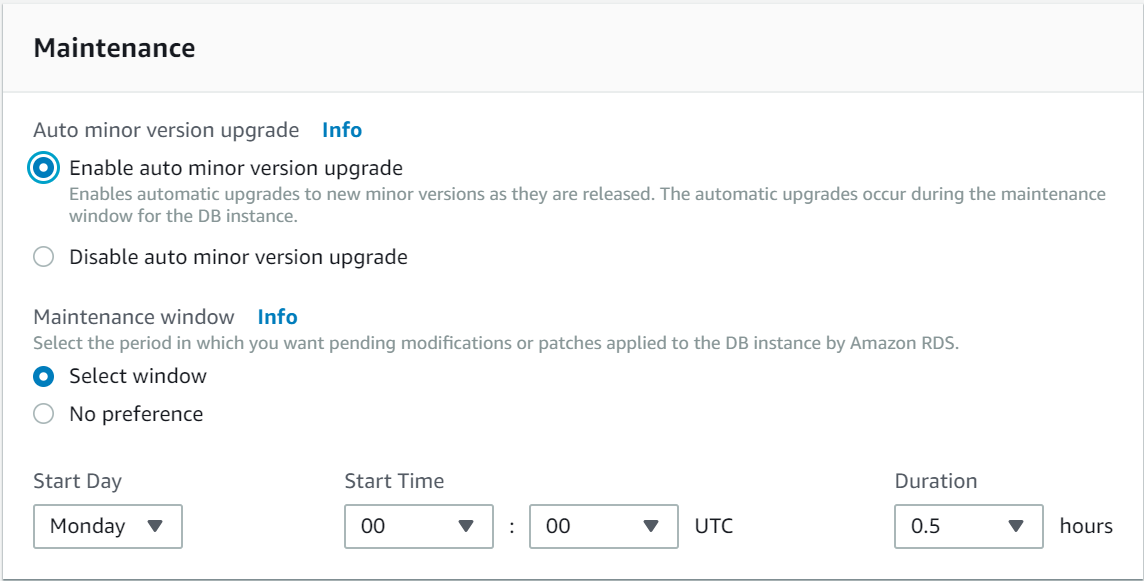Click the arrow icon on hour selector
The image size is (1144, 581).
click(465, 526)
